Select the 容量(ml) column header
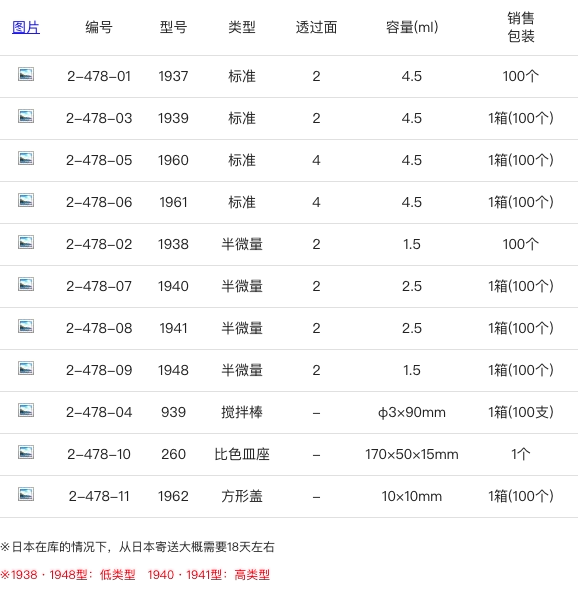 [412, 28]
